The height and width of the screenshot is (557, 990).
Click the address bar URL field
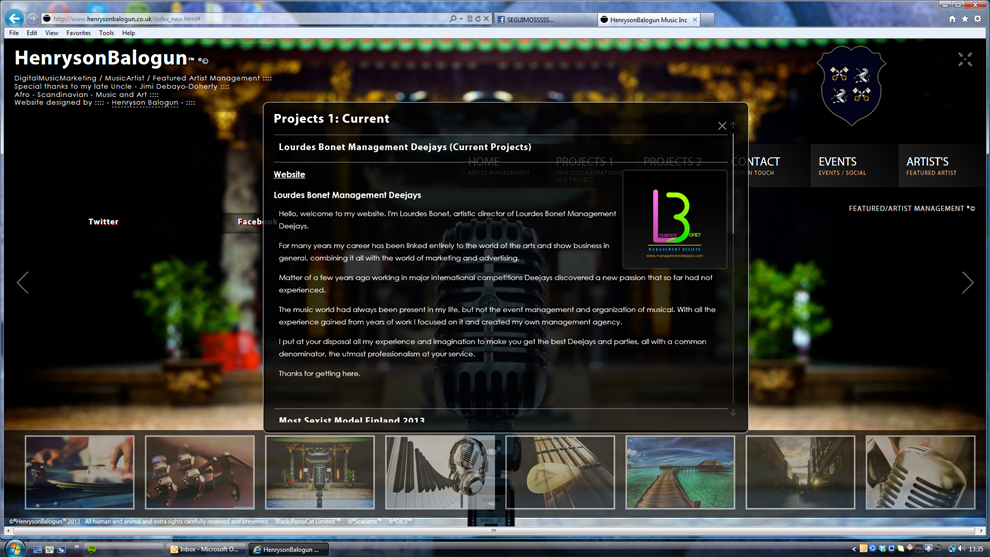click(x=246, y=19)
